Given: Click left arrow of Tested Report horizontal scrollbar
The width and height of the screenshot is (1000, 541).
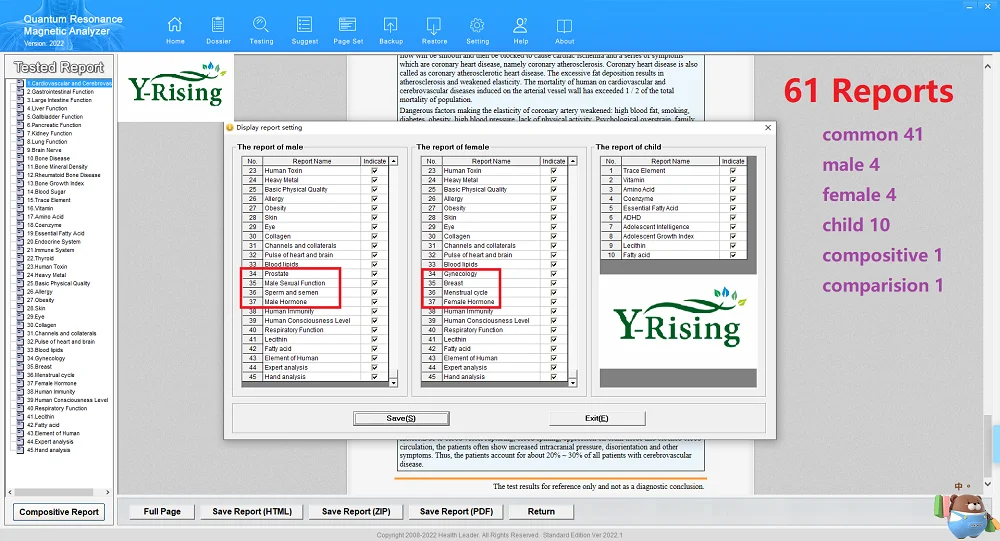Looking at the screenshot, I should 10,493.
